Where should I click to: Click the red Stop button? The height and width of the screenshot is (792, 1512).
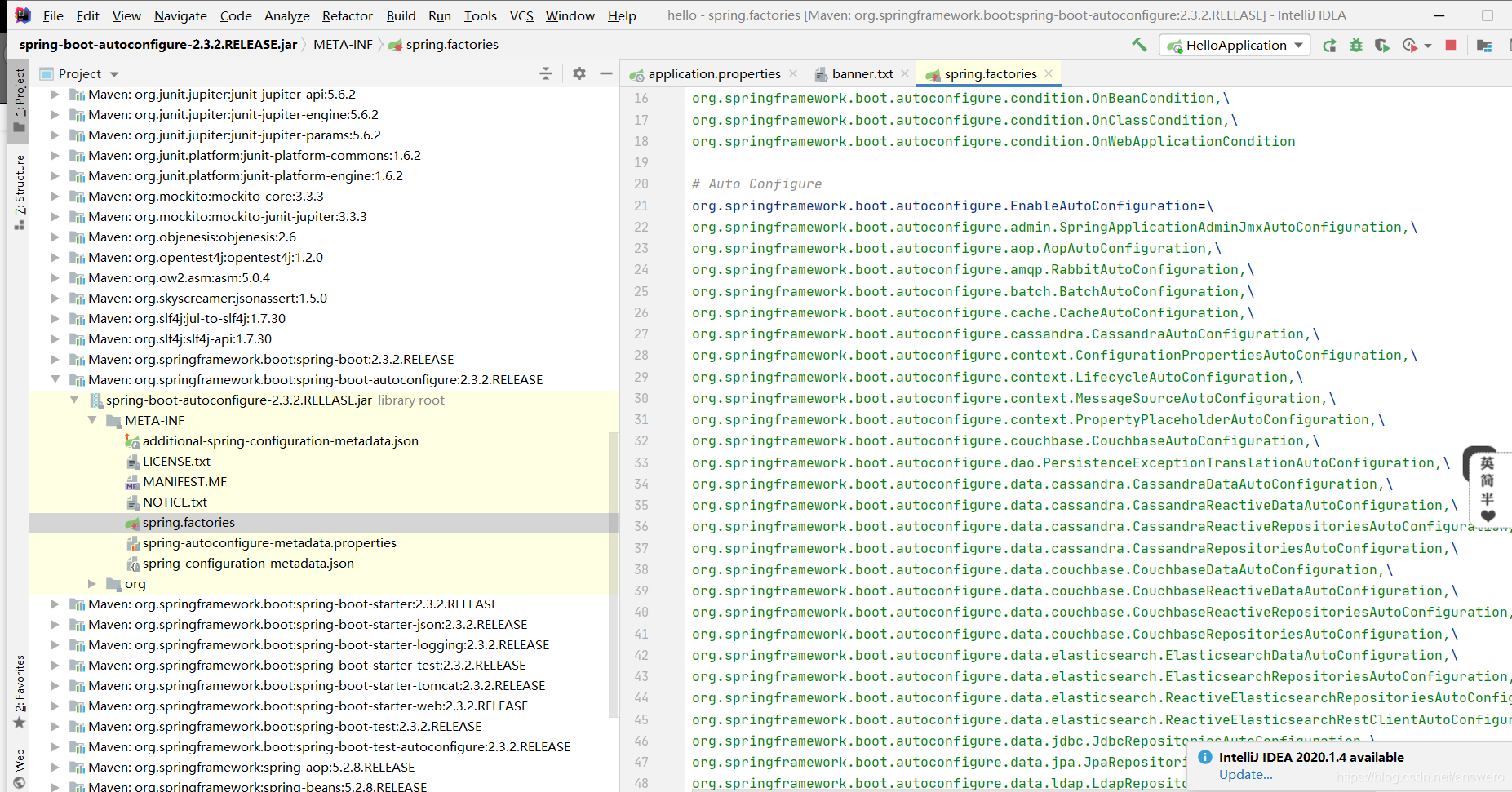pyautogui.click(x=1451, y=45)
